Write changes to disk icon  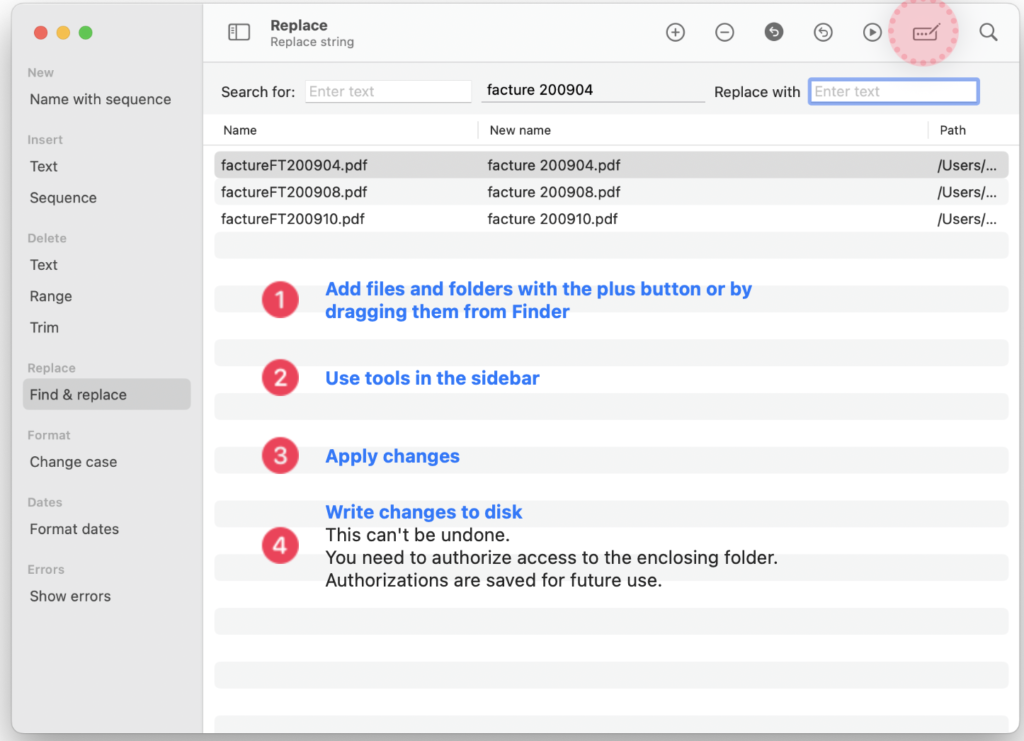tap(925, 32)
